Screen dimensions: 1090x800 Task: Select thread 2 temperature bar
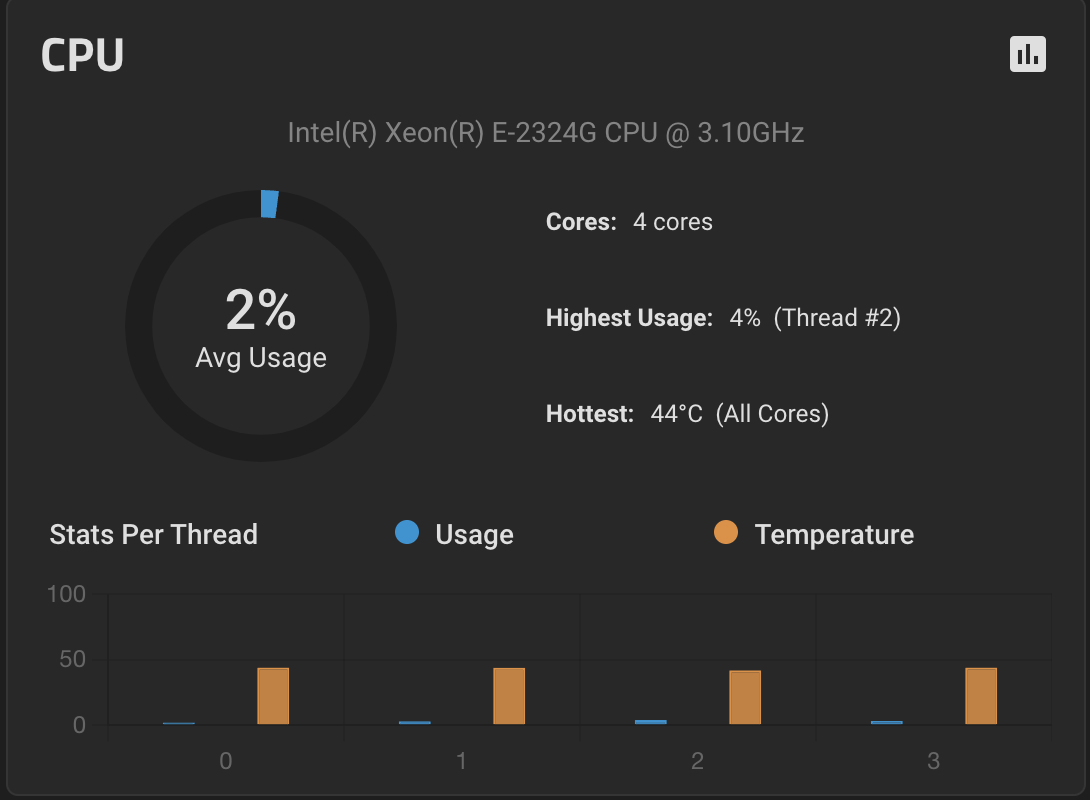click(745, 697)
